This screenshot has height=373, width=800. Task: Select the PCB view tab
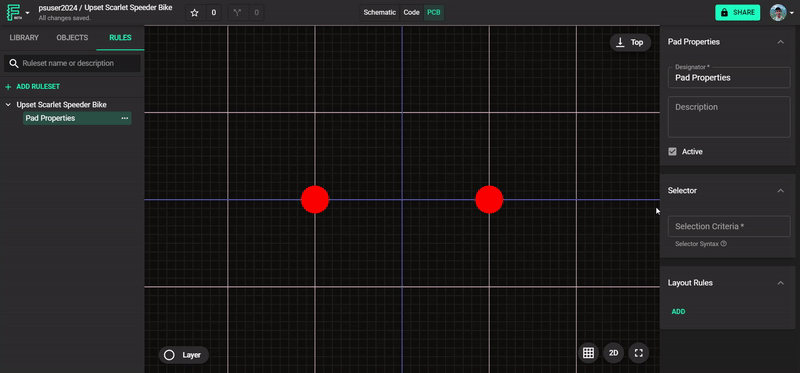click(x=434, y=13)
